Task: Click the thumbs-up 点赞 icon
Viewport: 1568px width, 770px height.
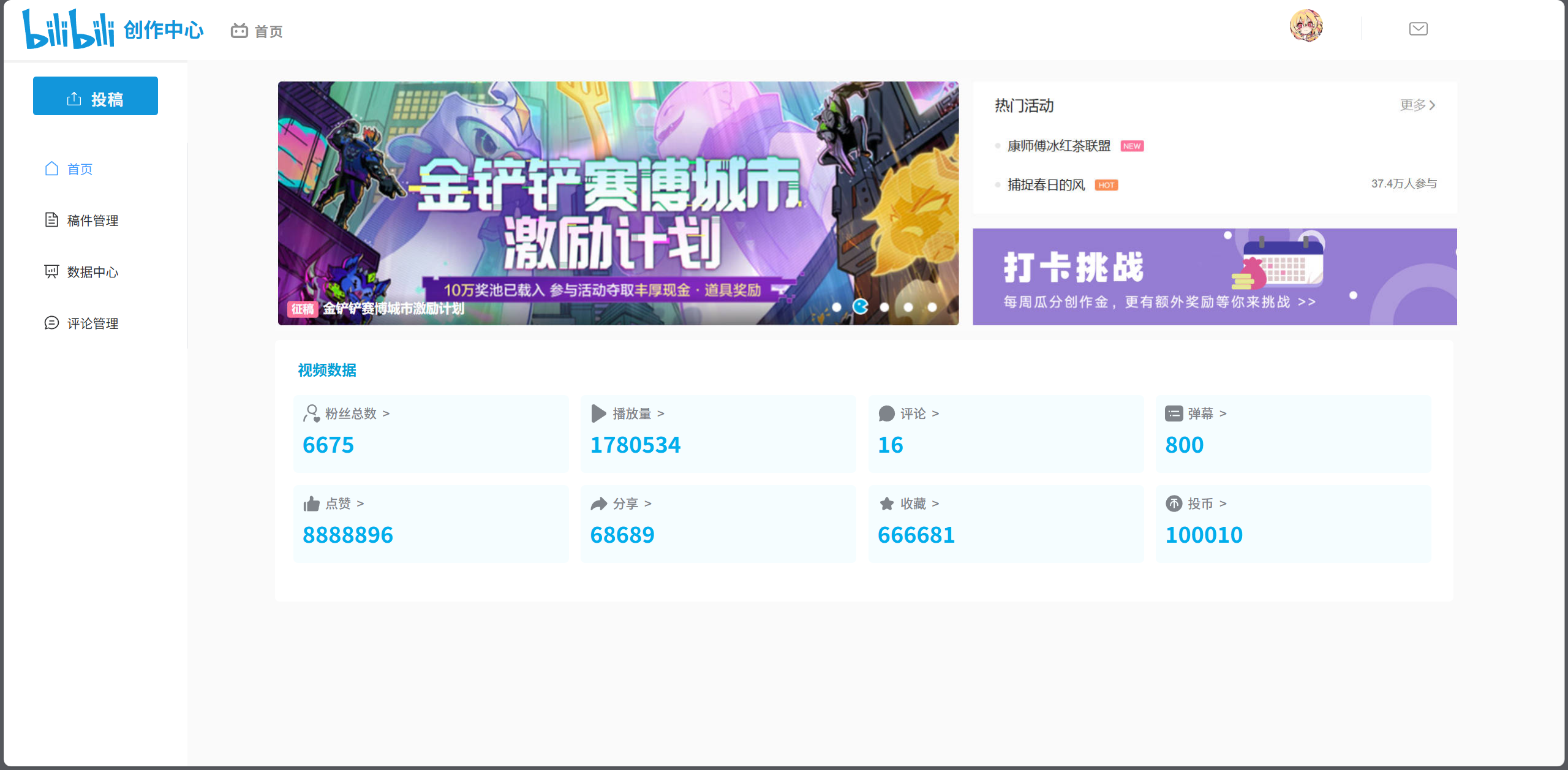Action: tap(311, 504)
